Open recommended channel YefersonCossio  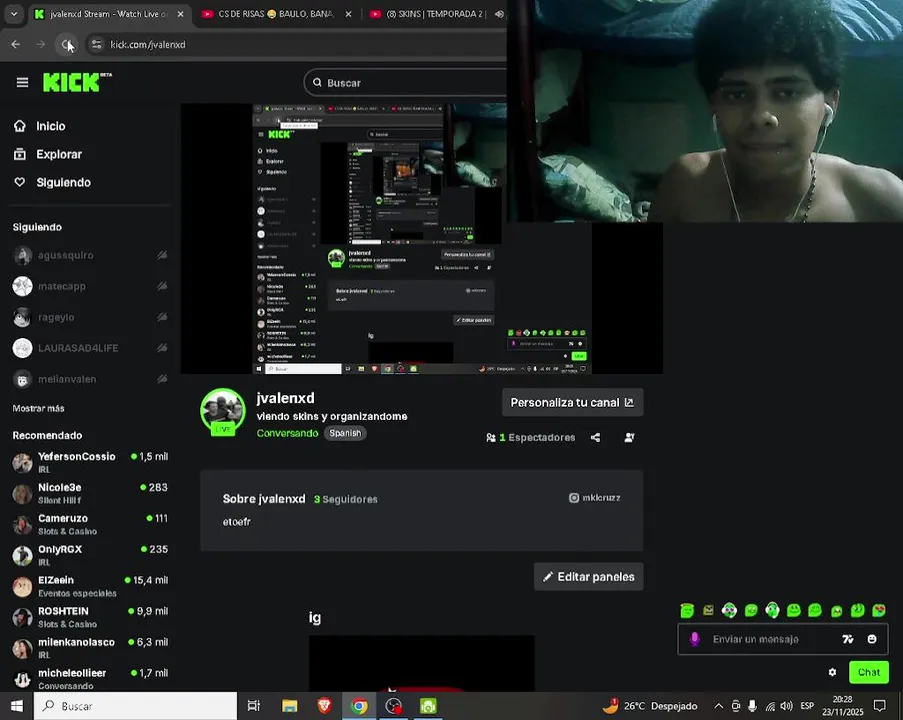tap(90, 462)
